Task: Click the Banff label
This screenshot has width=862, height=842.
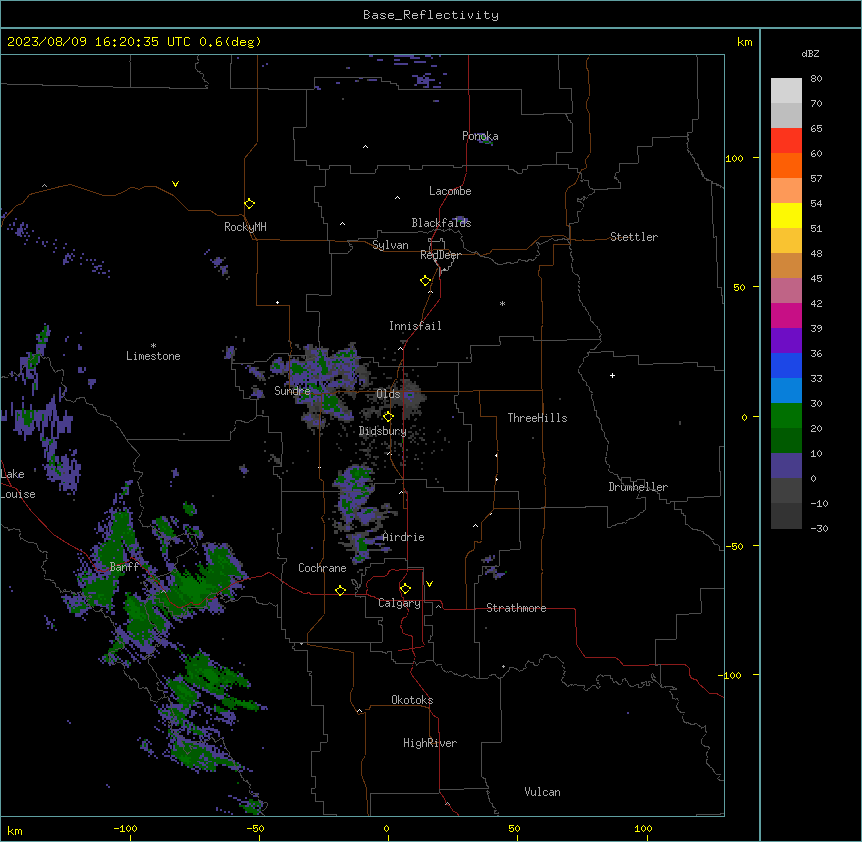Action: coord(124,567)
